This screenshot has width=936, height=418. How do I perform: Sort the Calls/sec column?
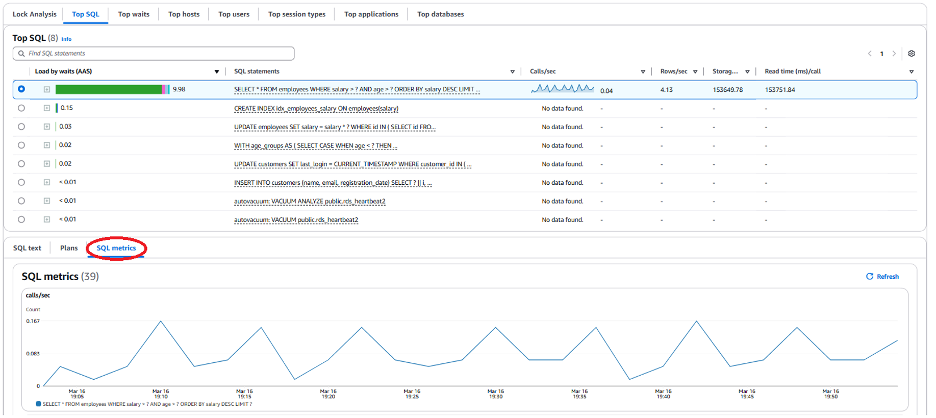point(643,71)
